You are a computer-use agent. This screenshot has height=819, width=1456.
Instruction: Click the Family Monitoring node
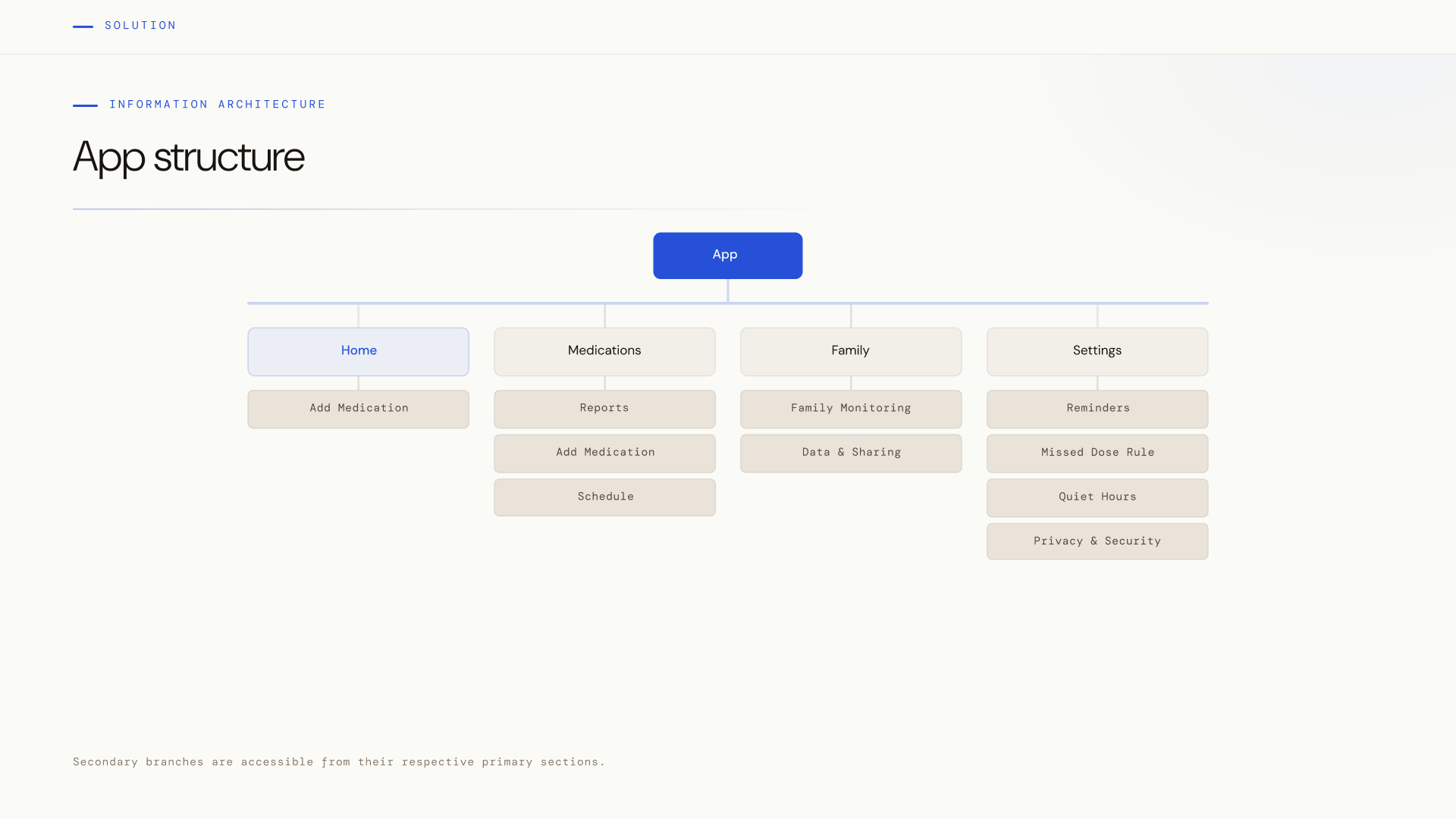(850, 409)
